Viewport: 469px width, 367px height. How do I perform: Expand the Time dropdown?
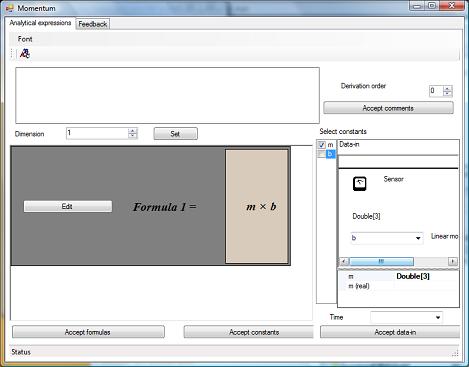point(438,317)
